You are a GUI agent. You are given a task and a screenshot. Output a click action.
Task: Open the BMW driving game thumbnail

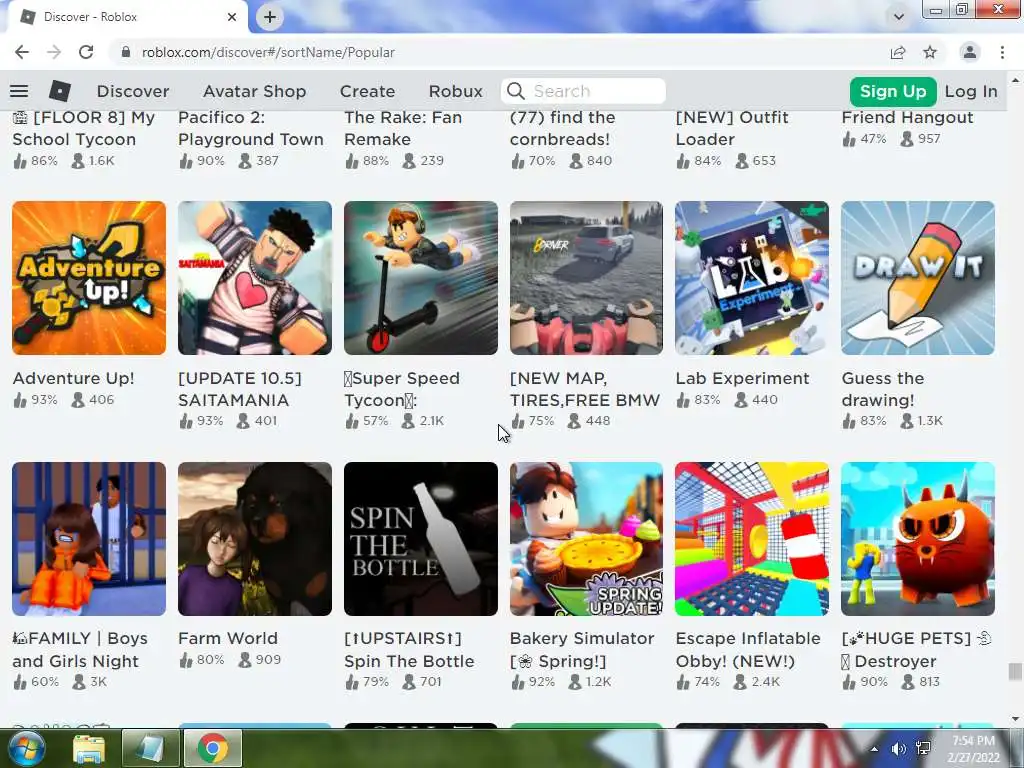(586, 278)
